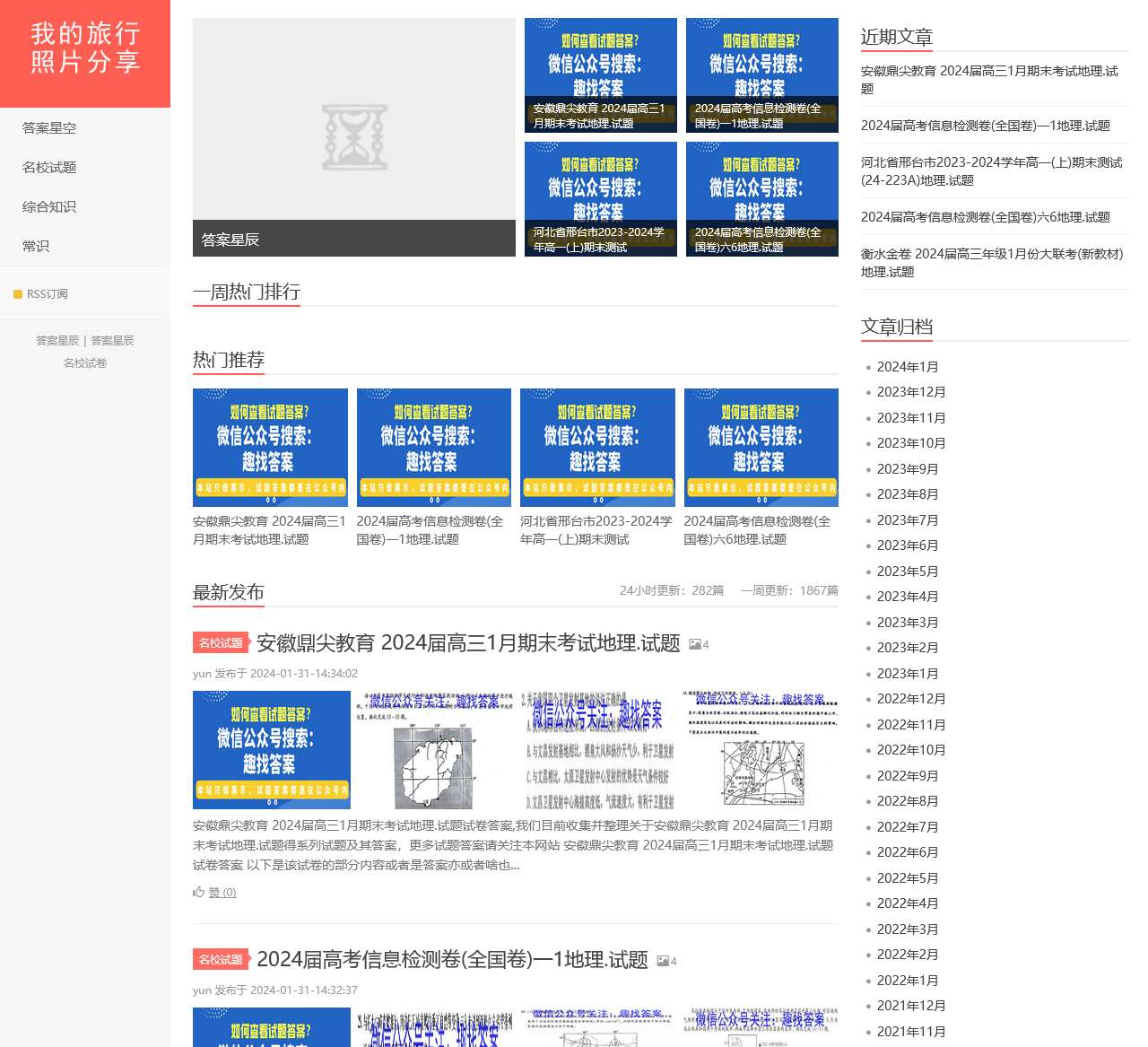
Task: Click image count icon beside 安徽鼎尖教育 title
Action: tap(694, 644)
